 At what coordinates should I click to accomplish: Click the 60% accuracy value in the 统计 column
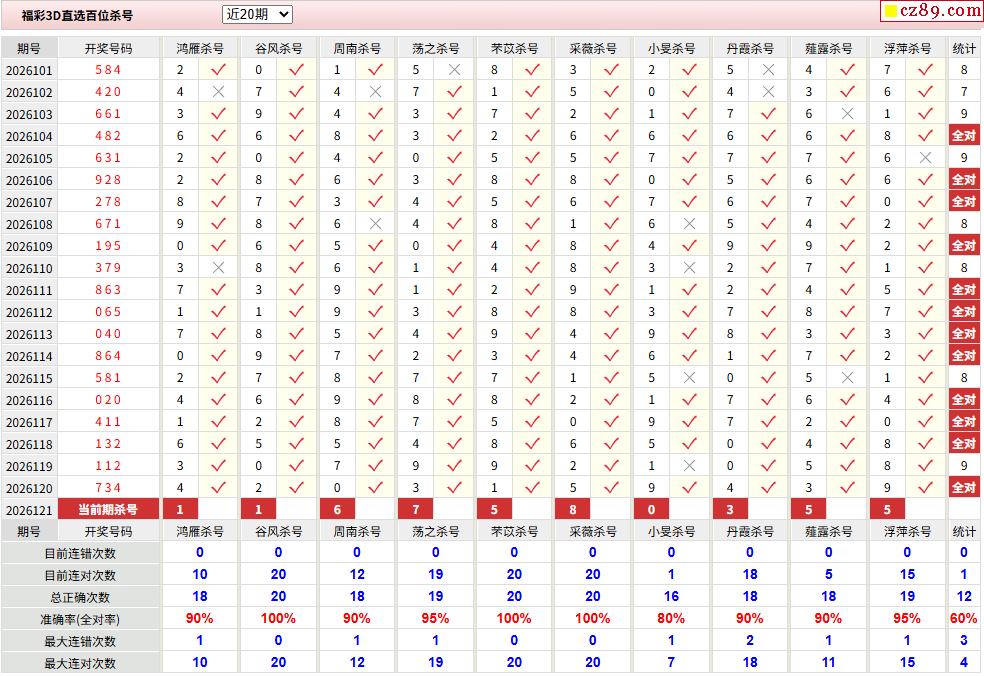964,618
